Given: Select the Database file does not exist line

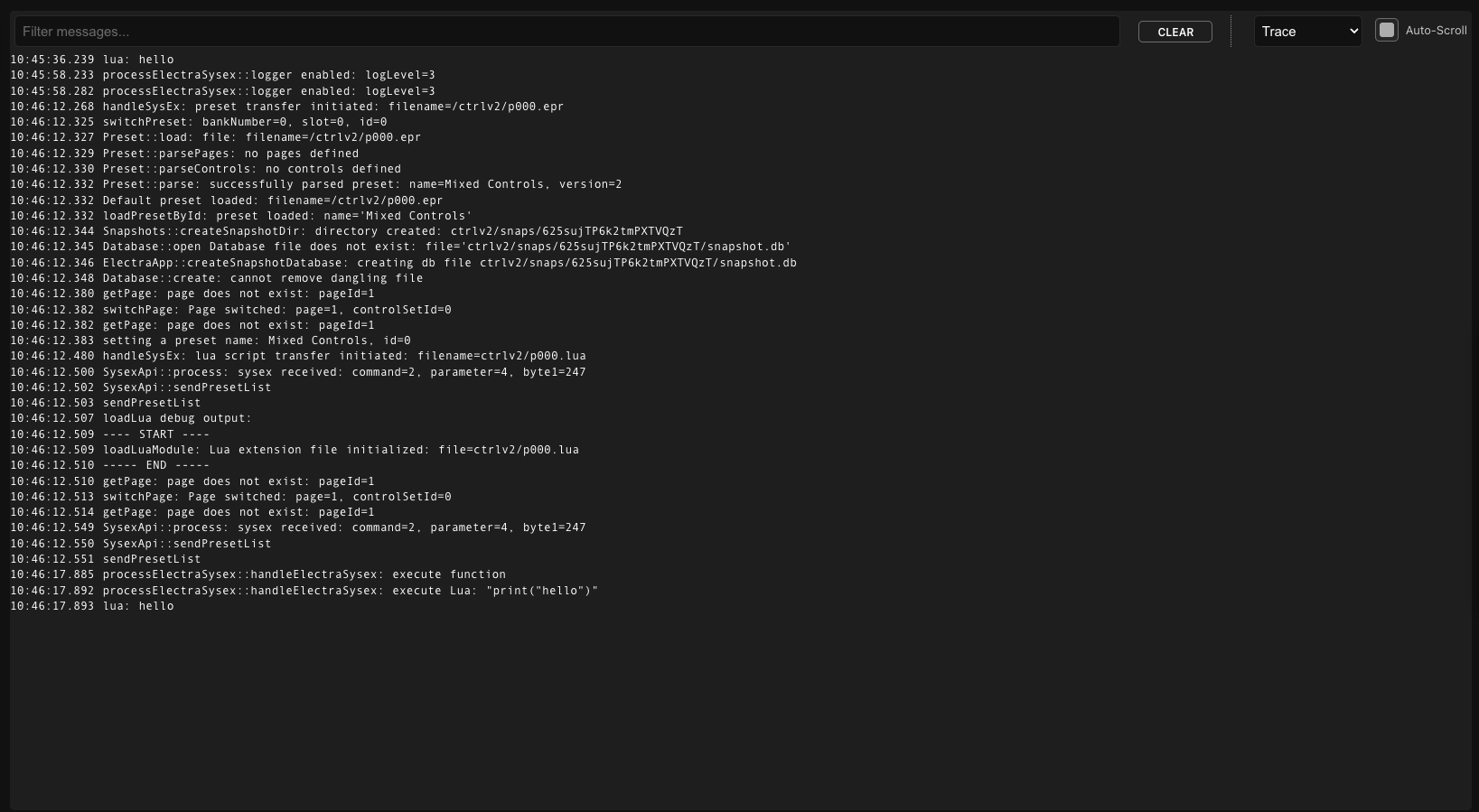Looking at the screenshot, I should pos(400,247).
